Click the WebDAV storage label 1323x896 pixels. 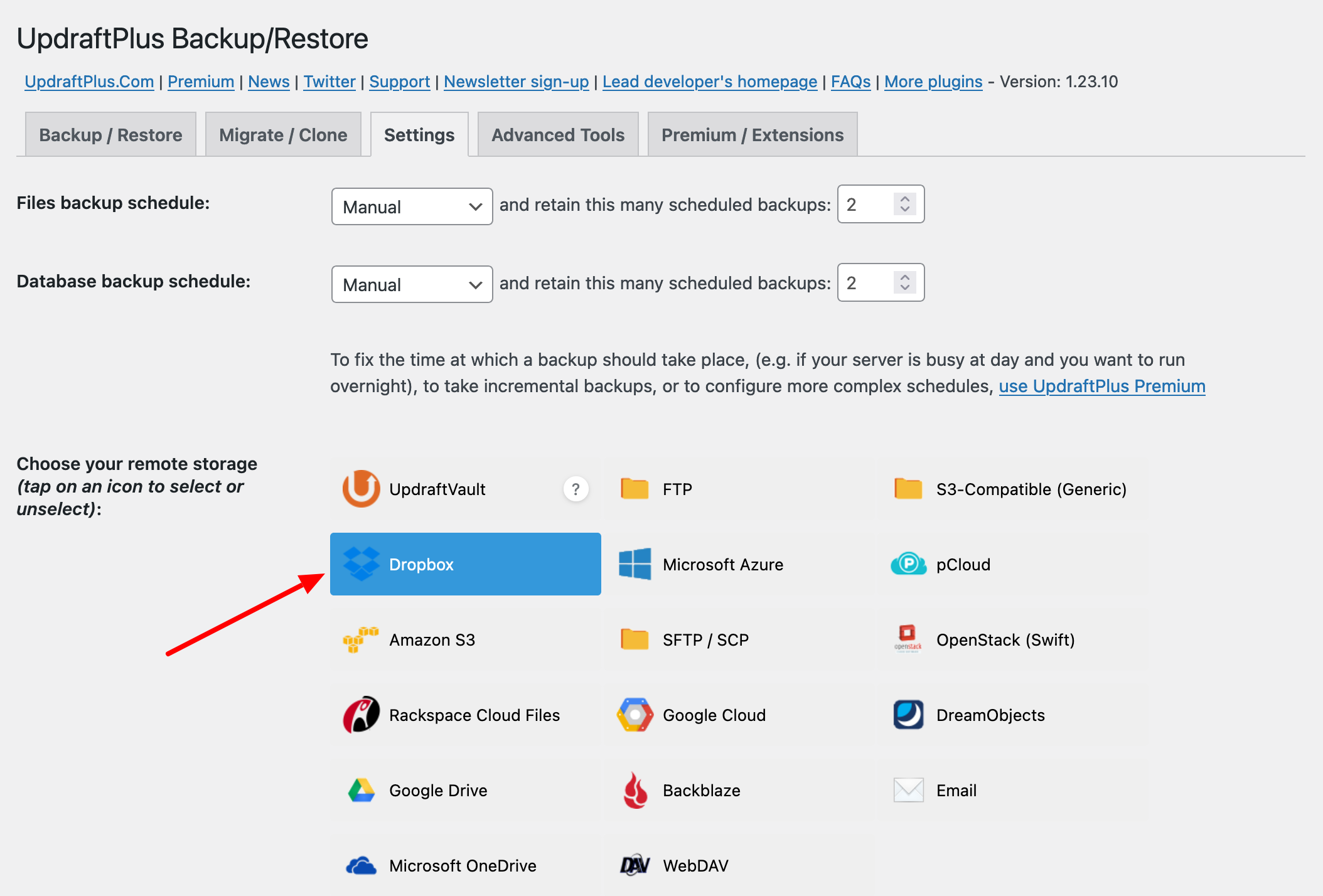tap(695, 865)
